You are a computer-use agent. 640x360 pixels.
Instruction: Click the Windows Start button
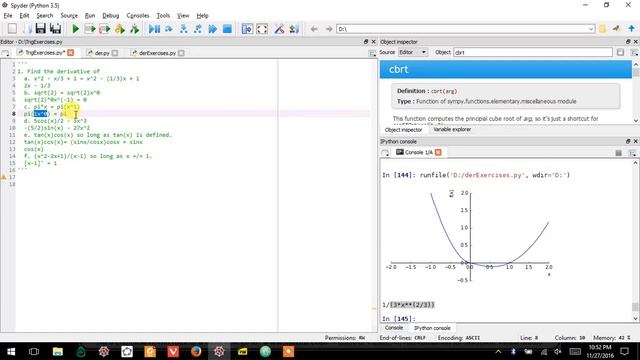click(x=11, y=351)
